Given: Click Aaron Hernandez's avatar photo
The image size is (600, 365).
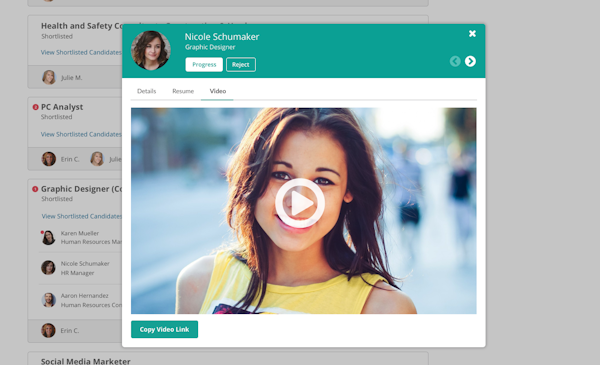Looking at the screenshot, I should [x=49, y=300].
